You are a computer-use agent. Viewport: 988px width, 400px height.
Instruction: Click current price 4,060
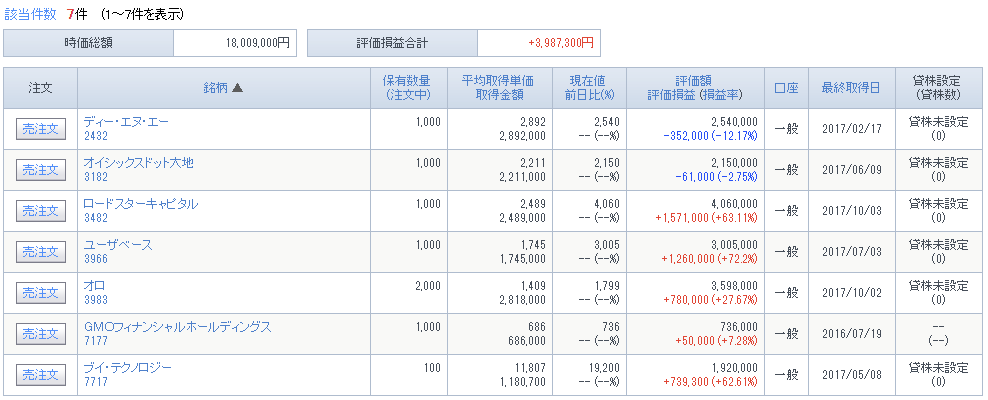pos(607,203)
